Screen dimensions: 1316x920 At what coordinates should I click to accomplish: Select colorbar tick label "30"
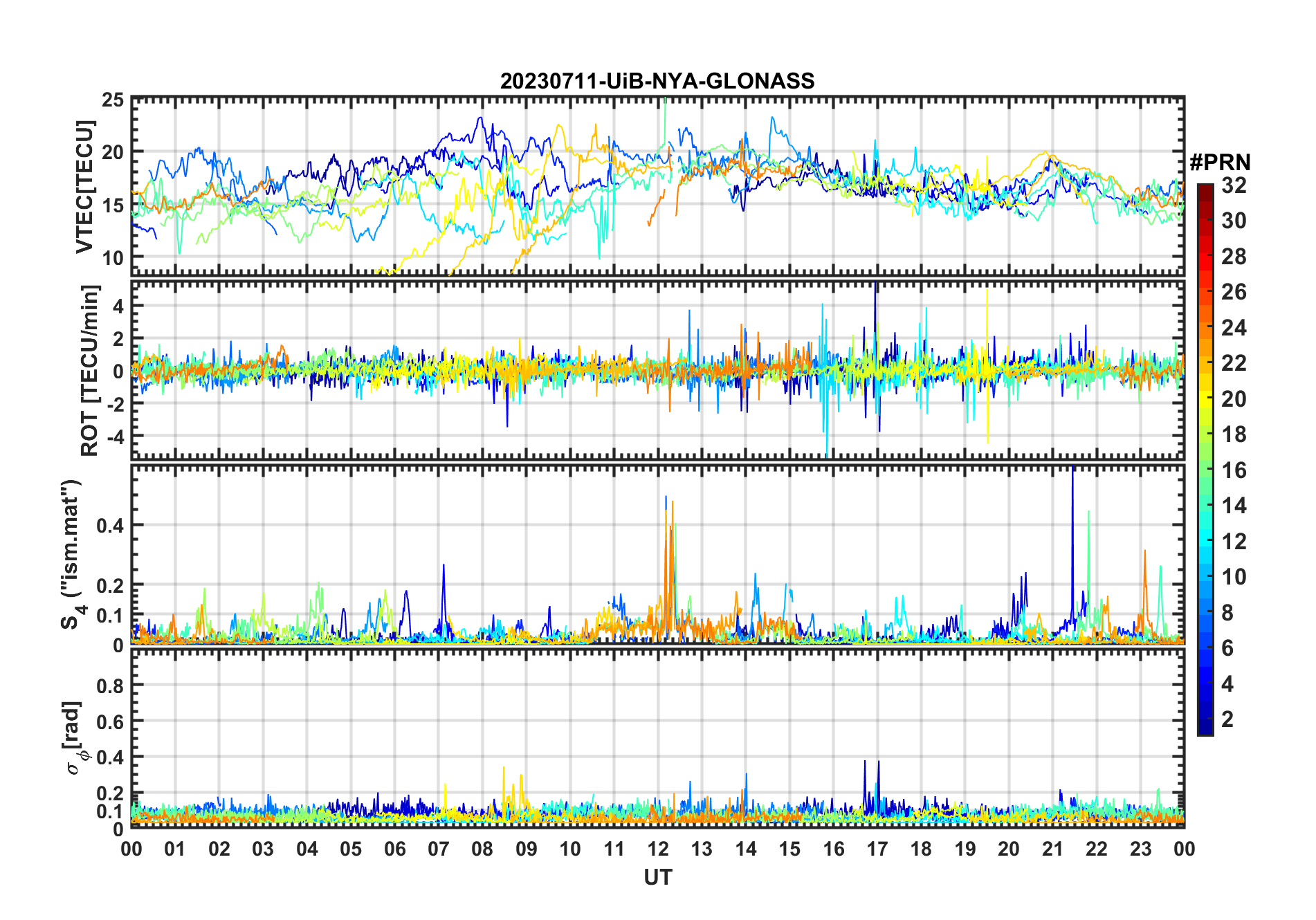(1234, 221)
